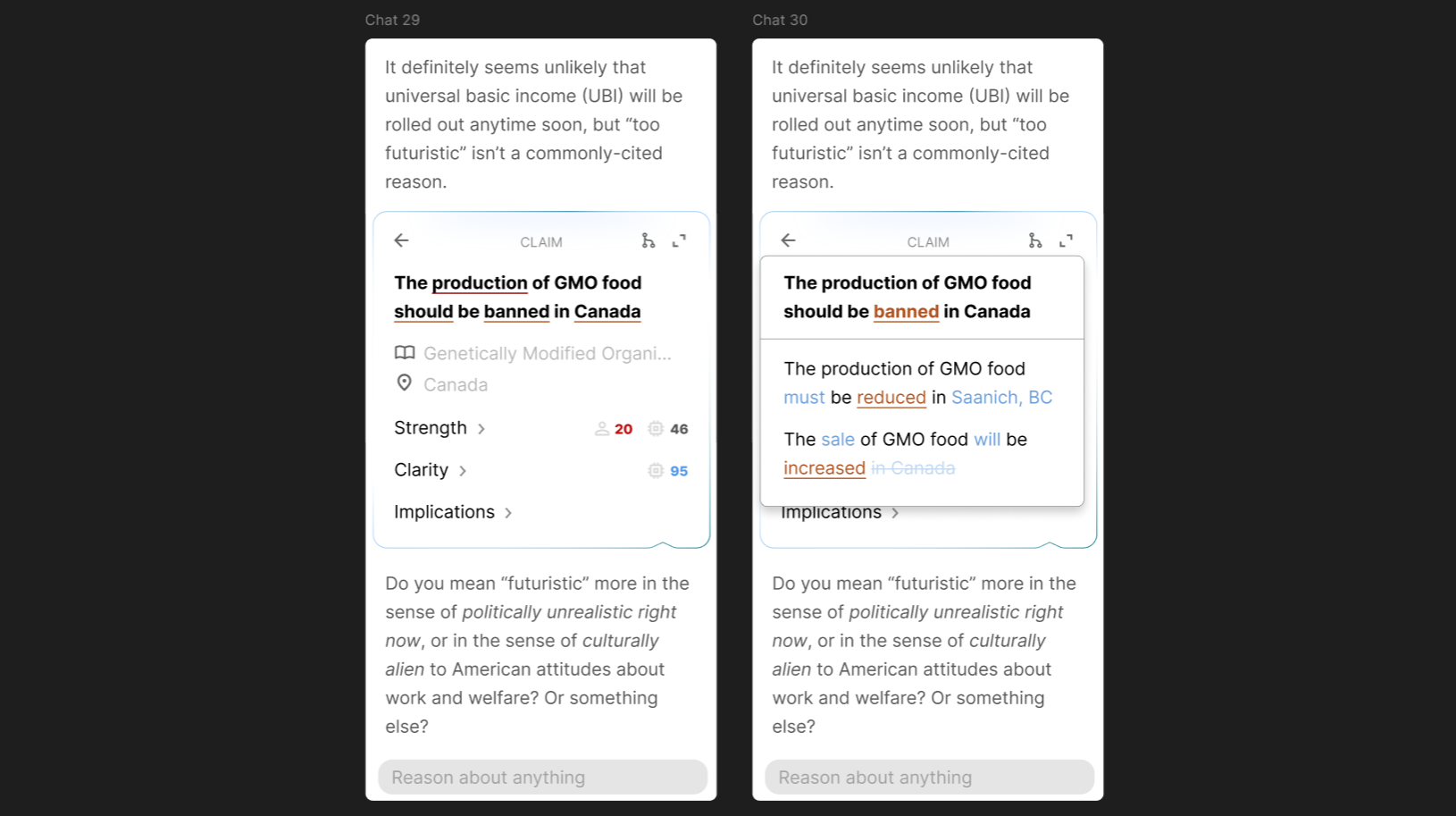Image resolution: width=1456 pixels, height=816 pixels.
Task: Select the "sale of GMO food will be increased" suggestion
Action: tap(905, 454)
